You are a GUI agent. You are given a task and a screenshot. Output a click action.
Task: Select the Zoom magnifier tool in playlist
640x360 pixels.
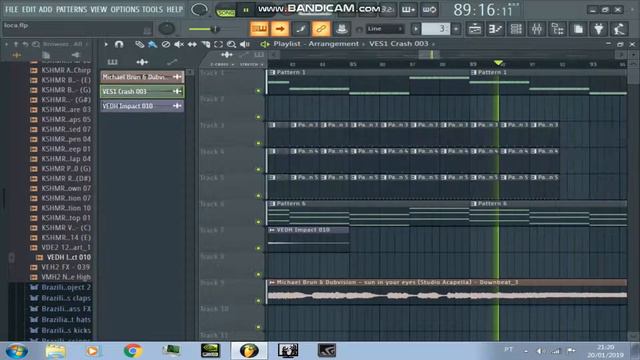pos(231,44)
